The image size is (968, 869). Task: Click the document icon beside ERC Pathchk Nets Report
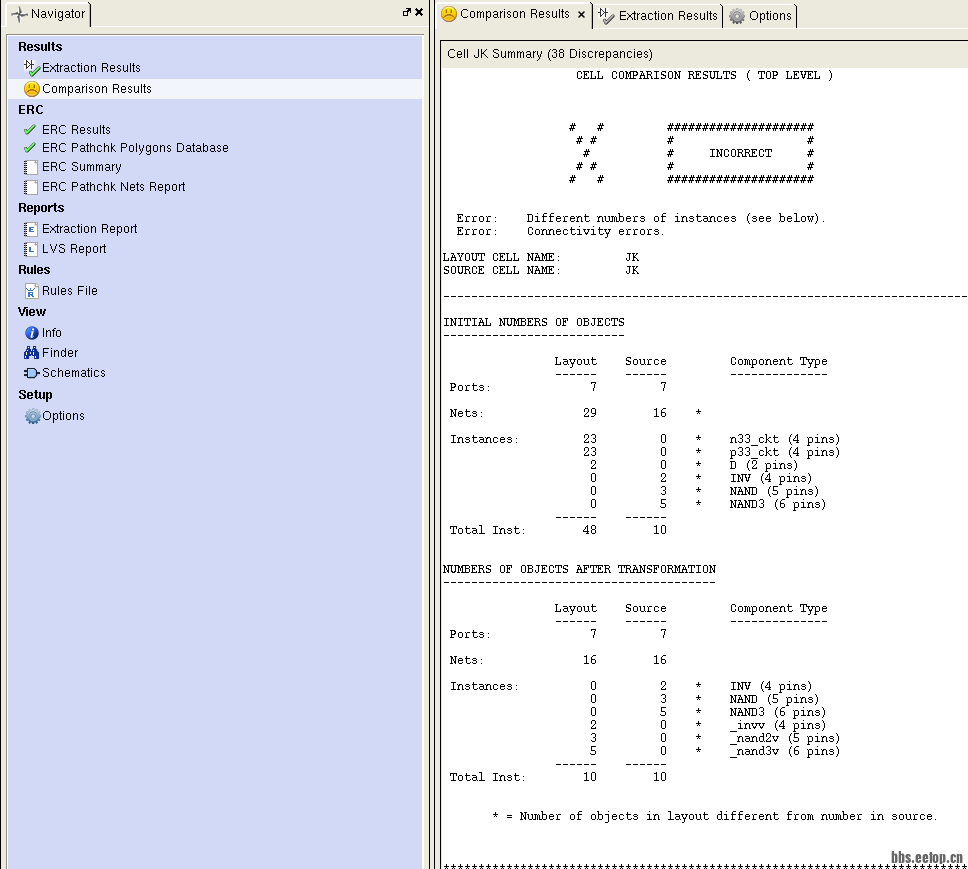tap(31, 187)
